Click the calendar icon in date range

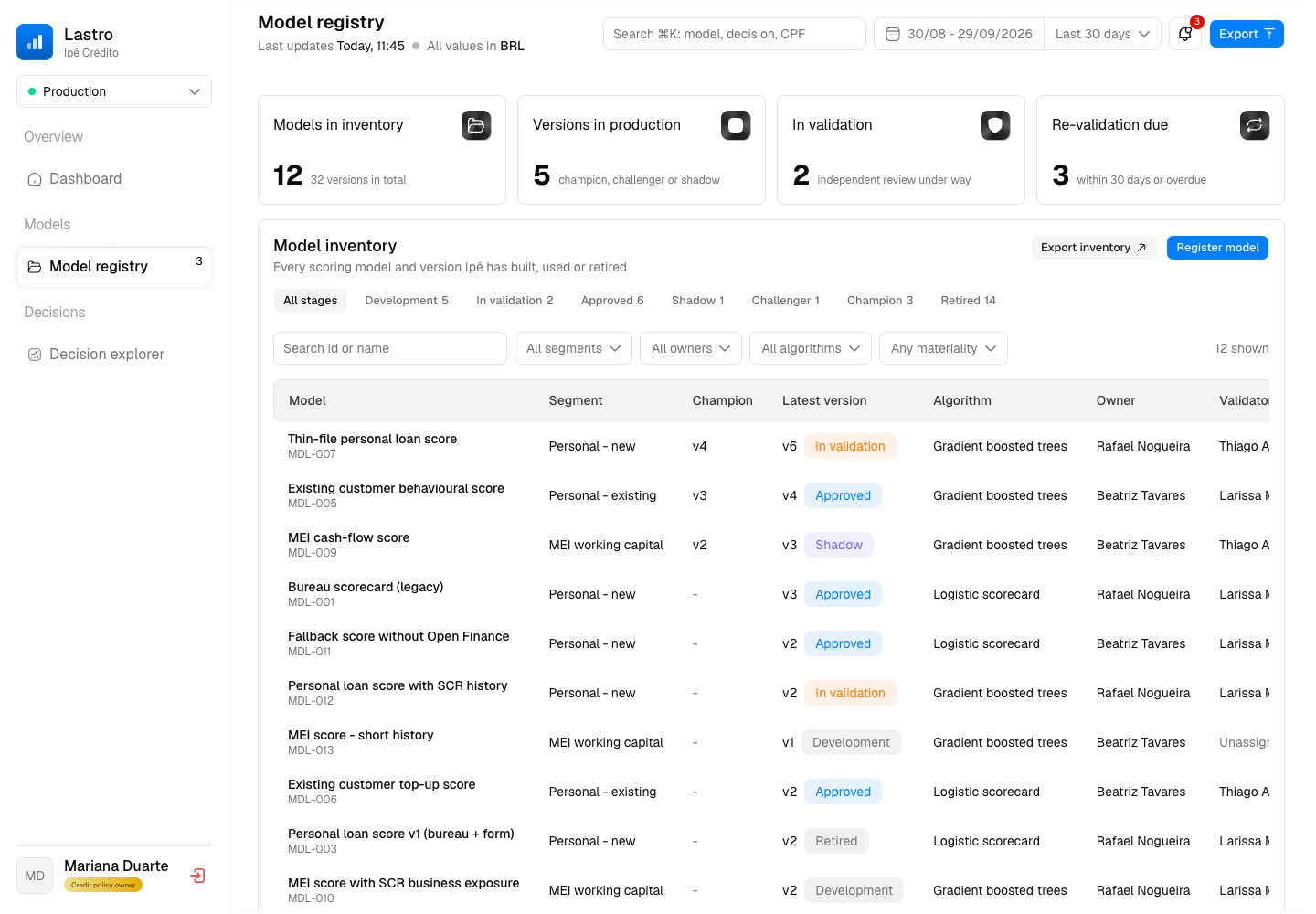coord(893,34)
